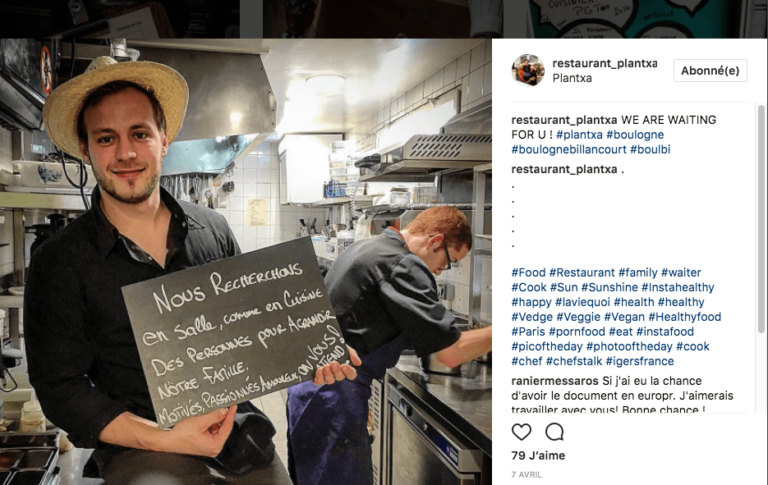Open the #Instahealthy hashtag
768x485 pixels.
[x=678, y=288]
